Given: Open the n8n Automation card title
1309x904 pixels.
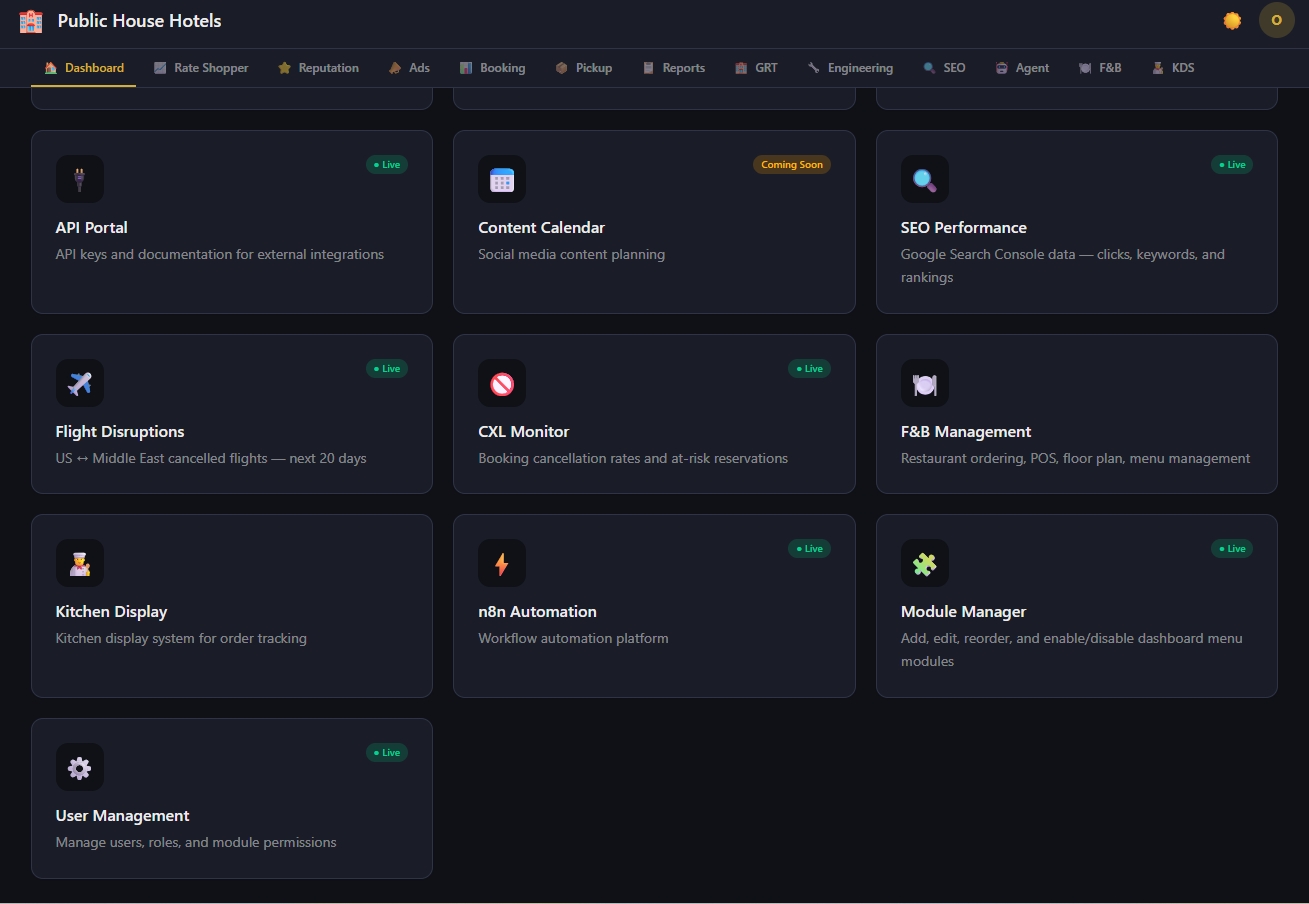Looking at the screenshot, I should click(537, 612).
